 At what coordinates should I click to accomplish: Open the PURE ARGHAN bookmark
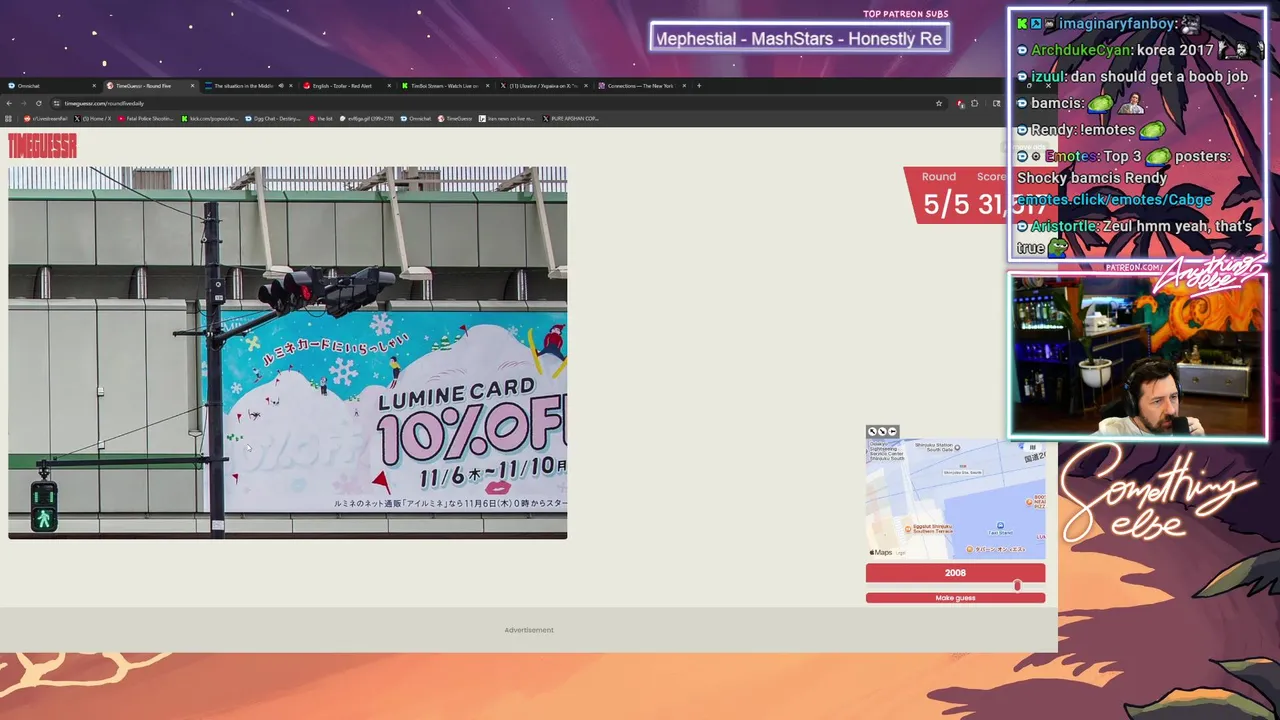tap(570, 119)
